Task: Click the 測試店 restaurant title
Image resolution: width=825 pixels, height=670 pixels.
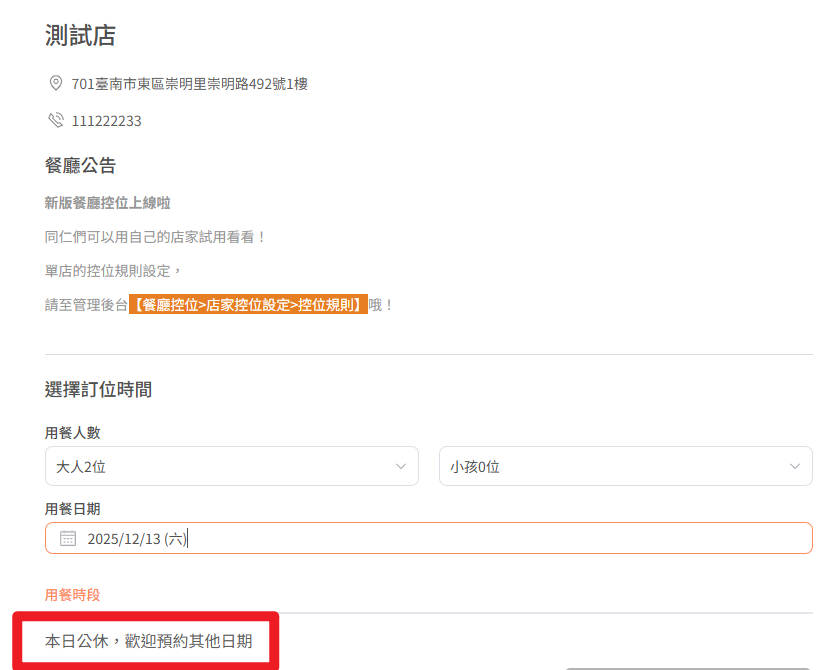Action: tap(80, 36)
